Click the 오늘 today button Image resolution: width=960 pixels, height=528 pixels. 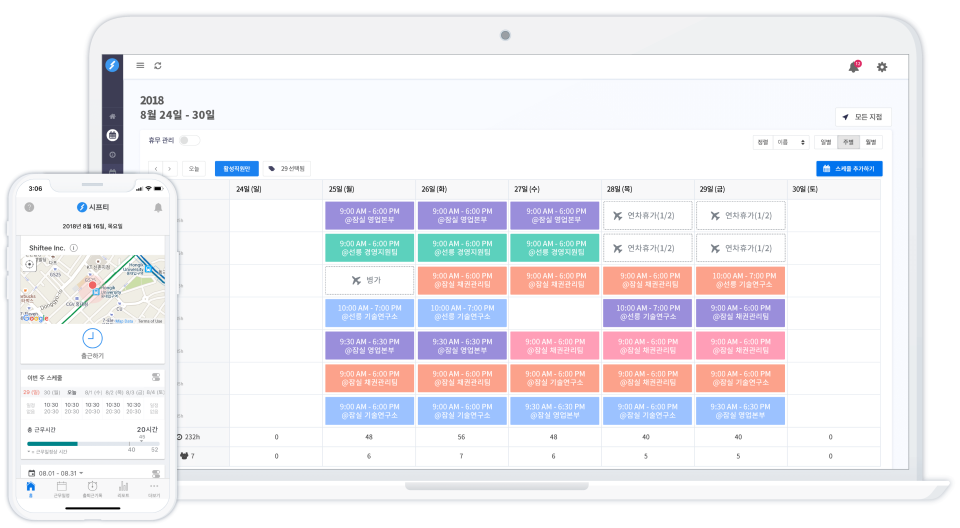pyautogui.click(x=194, y=168)
